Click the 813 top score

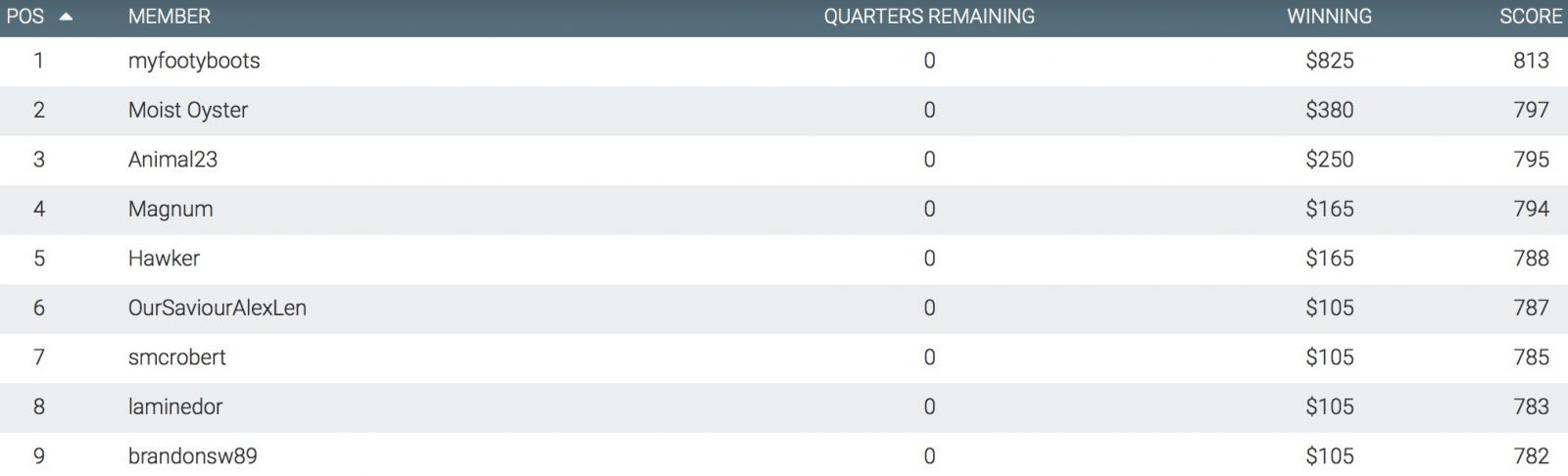tap(1531, 61)
